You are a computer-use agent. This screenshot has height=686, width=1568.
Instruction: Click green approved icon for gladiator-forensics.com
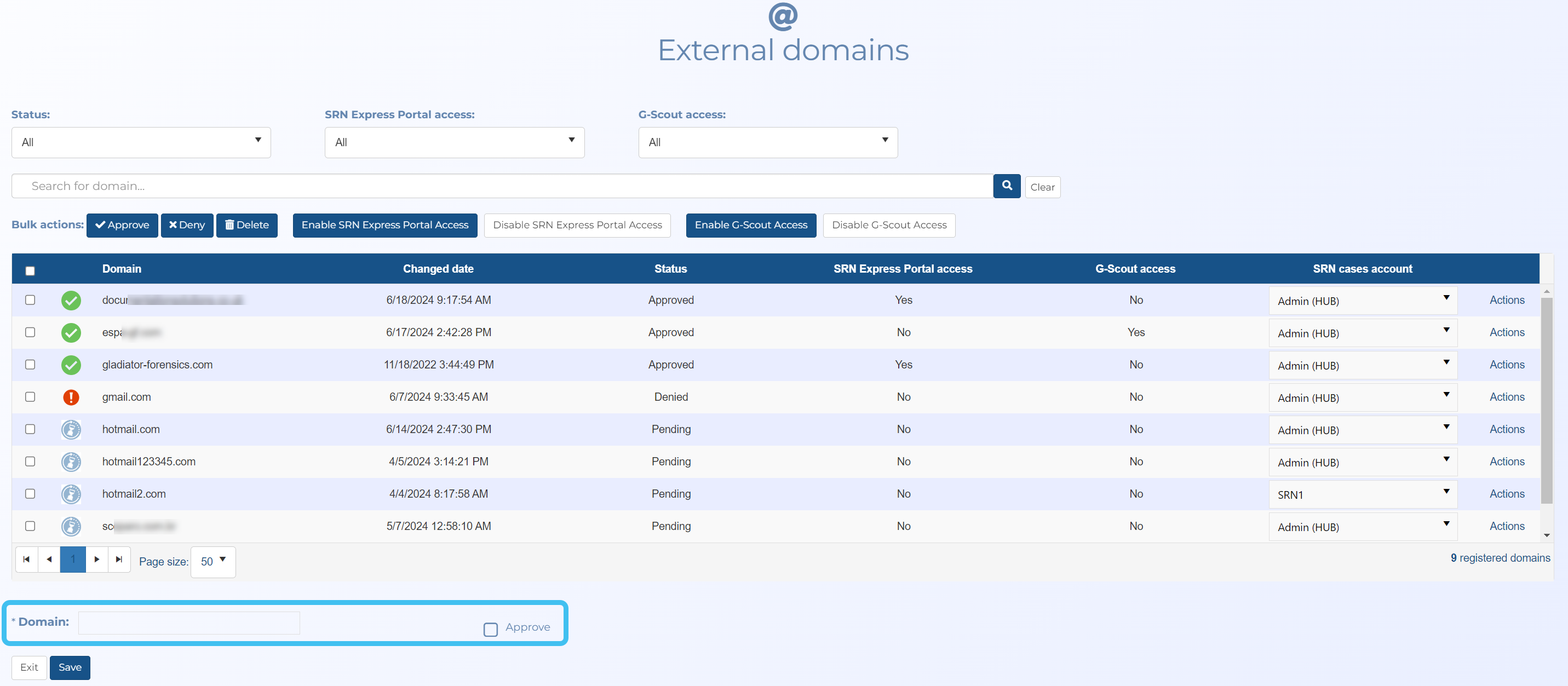71,365
